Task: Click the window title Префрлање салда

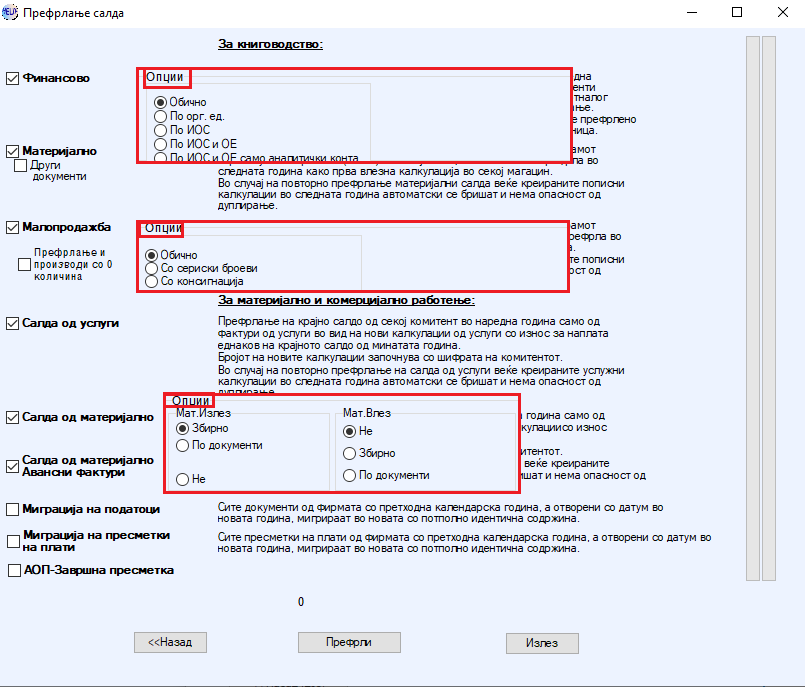Action: (x=73, y=13)
